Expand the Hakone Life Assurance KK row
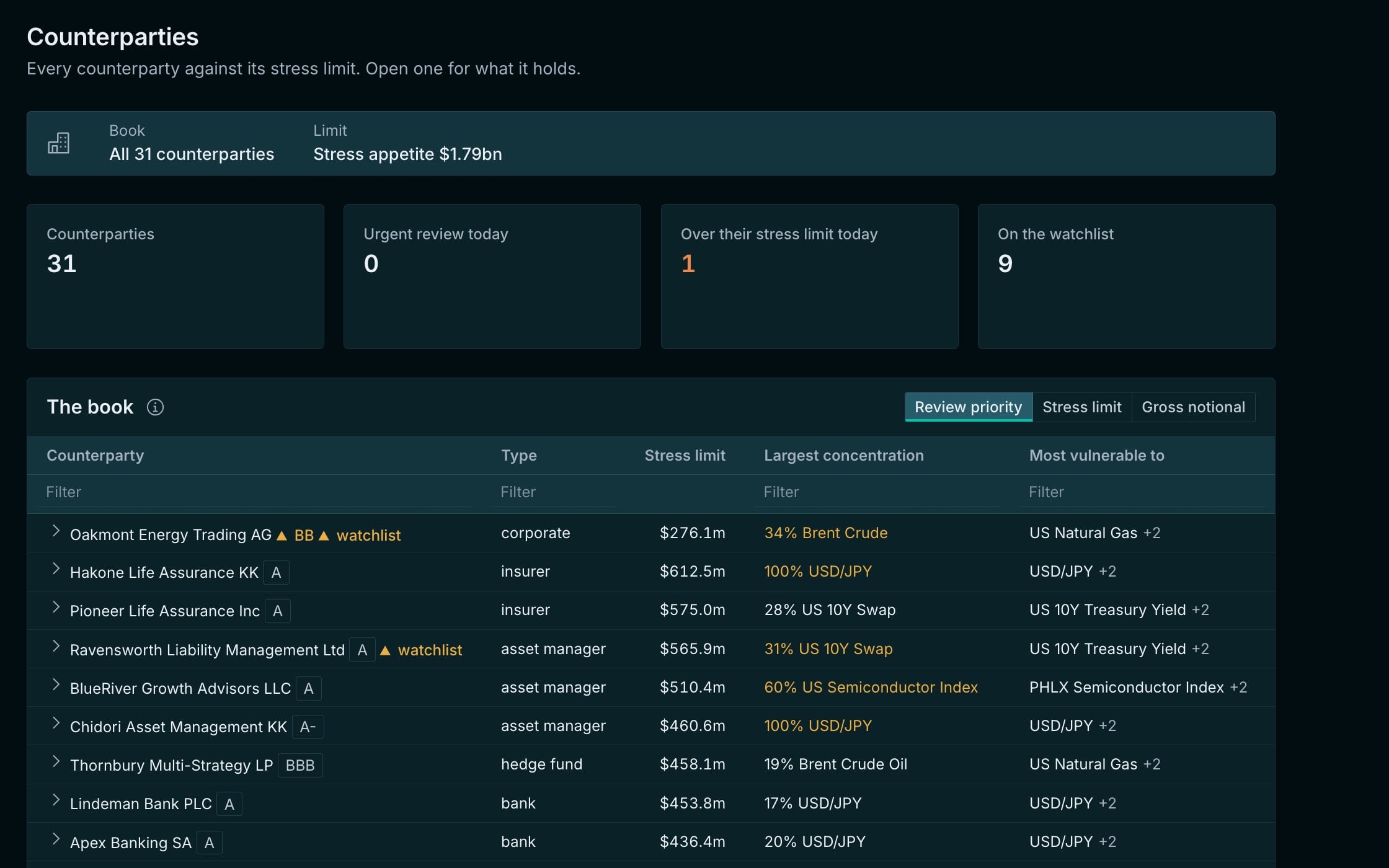The height and width of the screenshot is (868, 1389). (x=56, y=569)
